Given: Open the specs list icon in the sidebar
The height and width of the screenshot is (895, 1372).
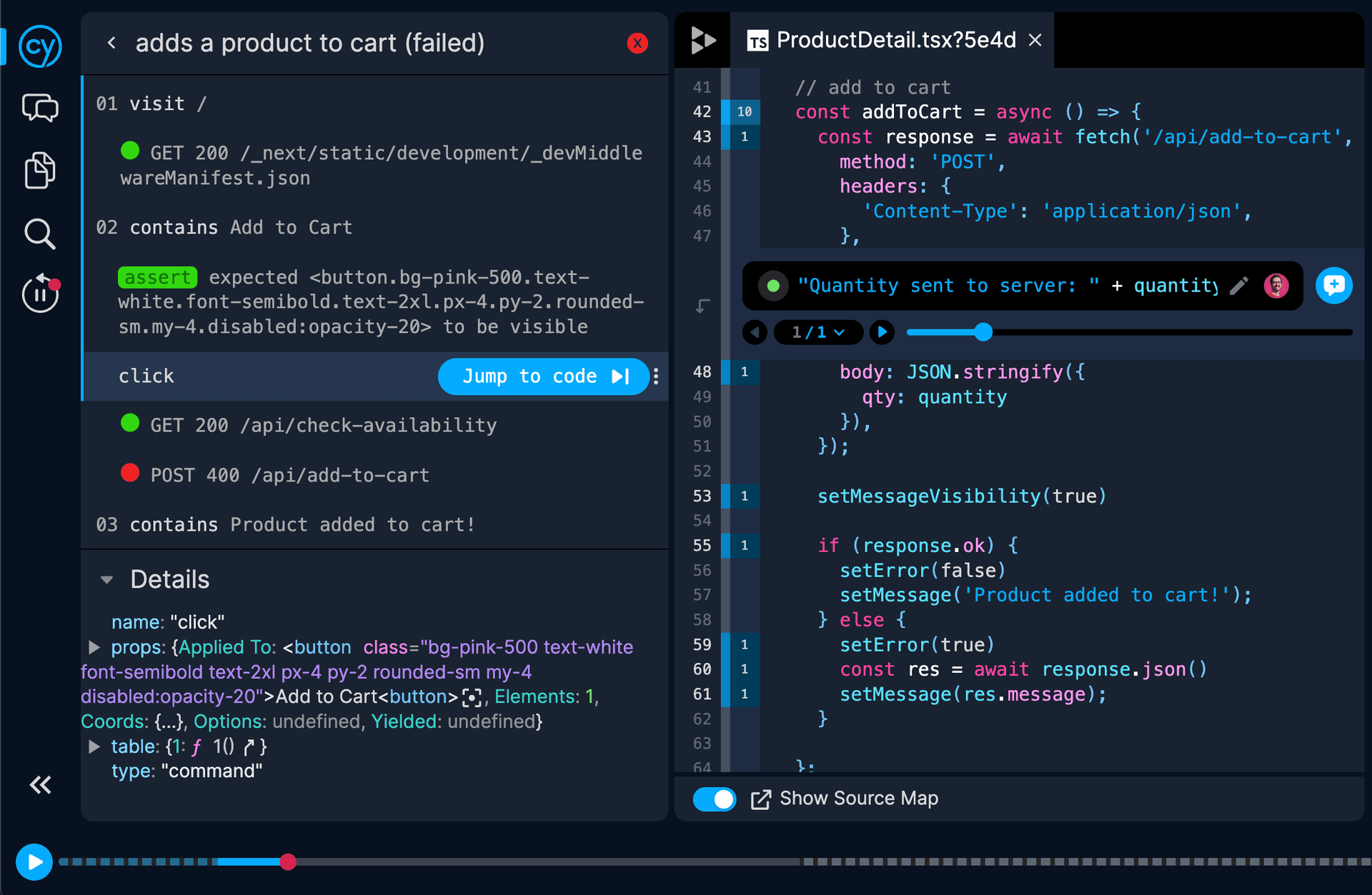Looking at the screenshot, I should (x=40, y=171).
